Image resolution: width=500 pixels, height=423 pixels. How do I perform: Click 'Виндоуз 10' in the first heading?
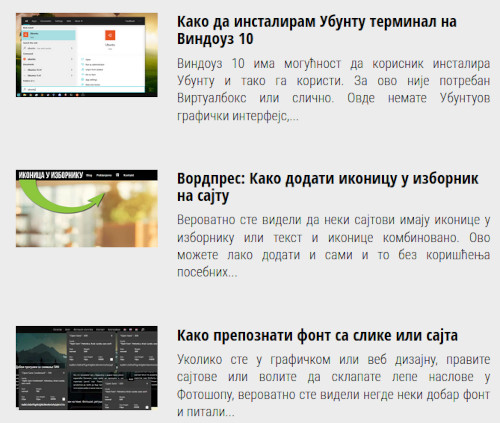[215, 39]
